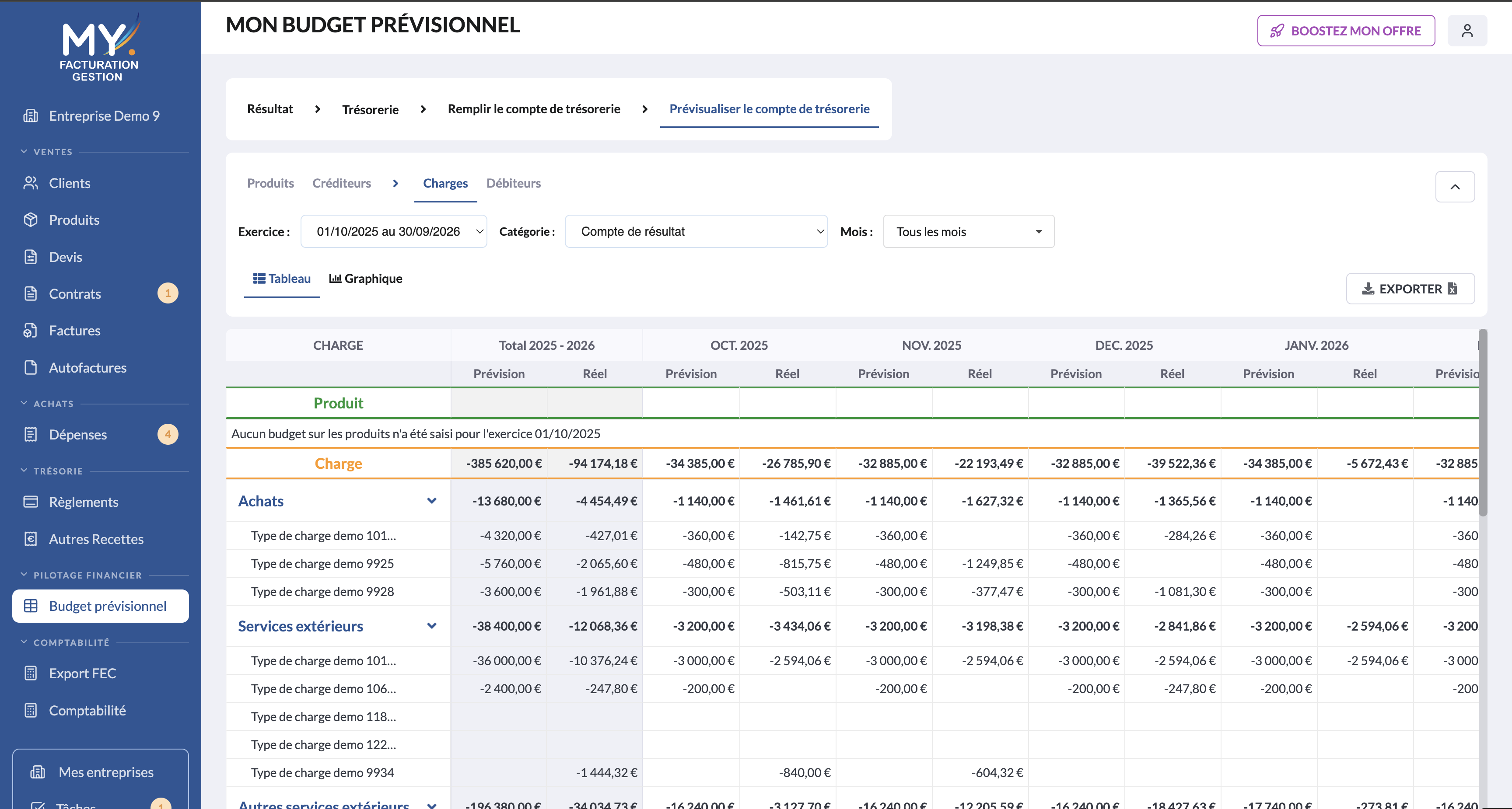
Task: Switch to the Produits tab
Action: click(270, 183)
